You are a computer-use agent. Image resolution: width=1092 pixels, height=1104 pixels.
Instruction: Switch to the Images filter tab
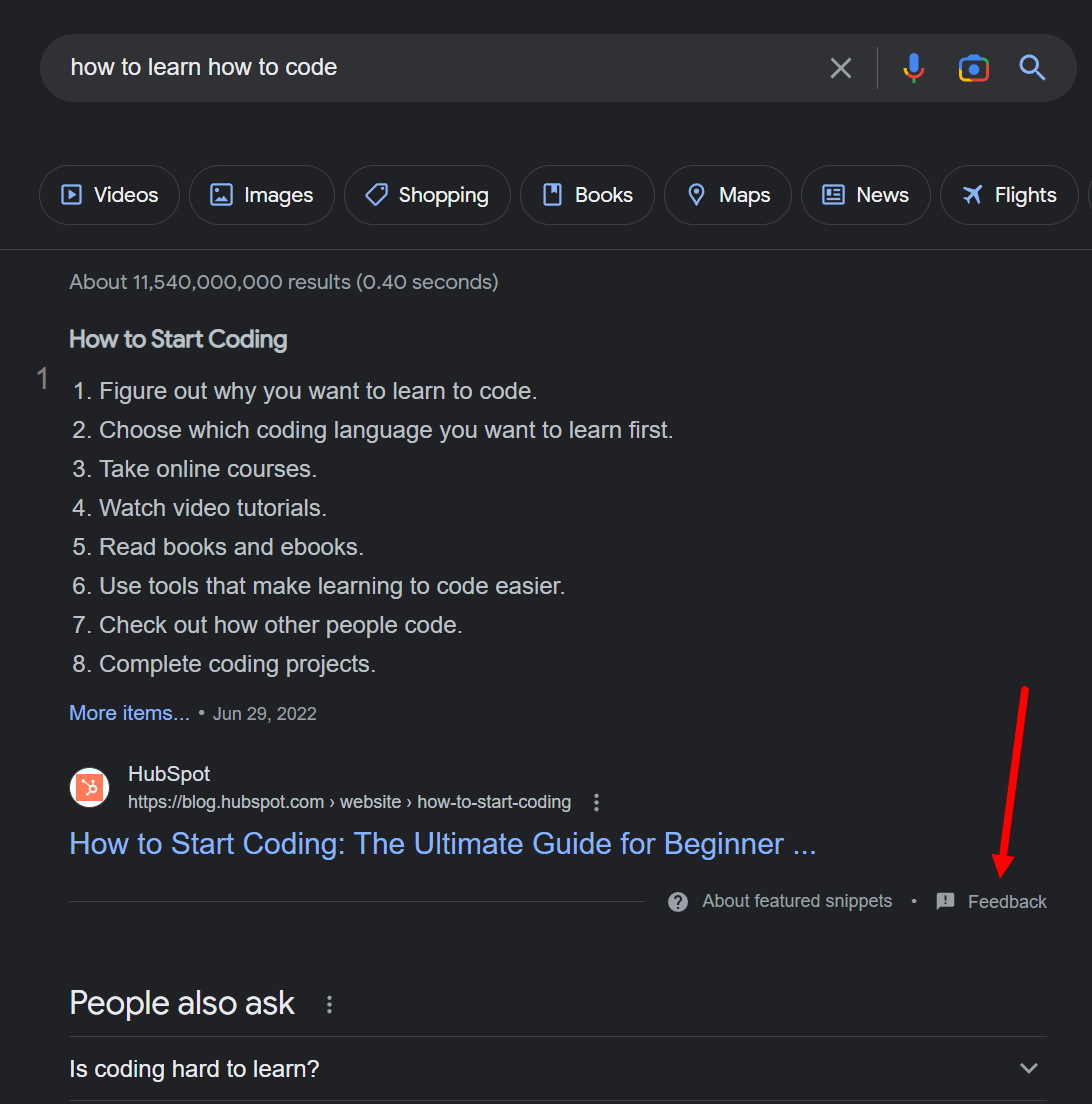(x=261, y=195)
